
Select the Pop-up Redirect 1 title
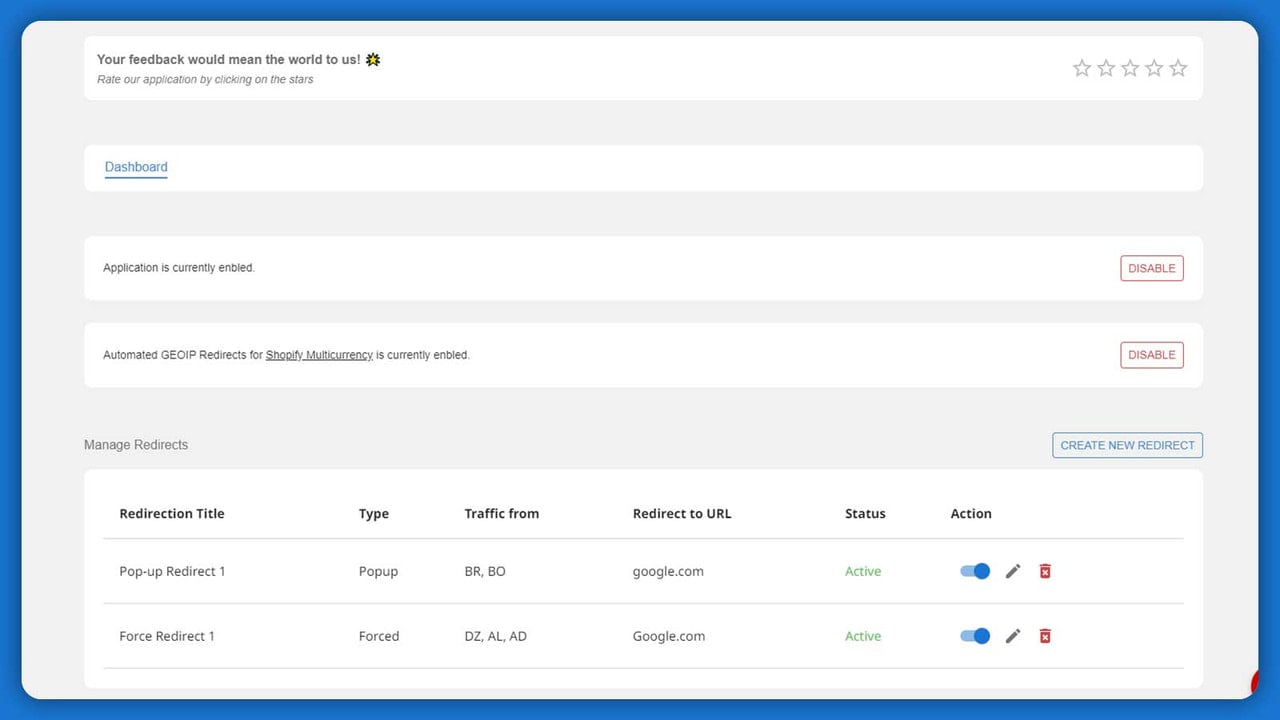click(172, 571)
